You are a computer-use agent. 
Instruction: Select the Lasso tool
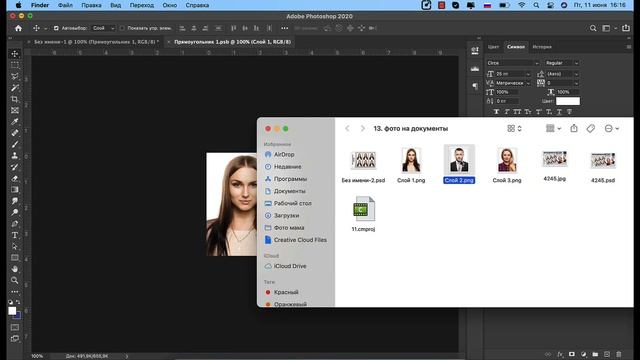pyautogui.click(x=15, y=77)
